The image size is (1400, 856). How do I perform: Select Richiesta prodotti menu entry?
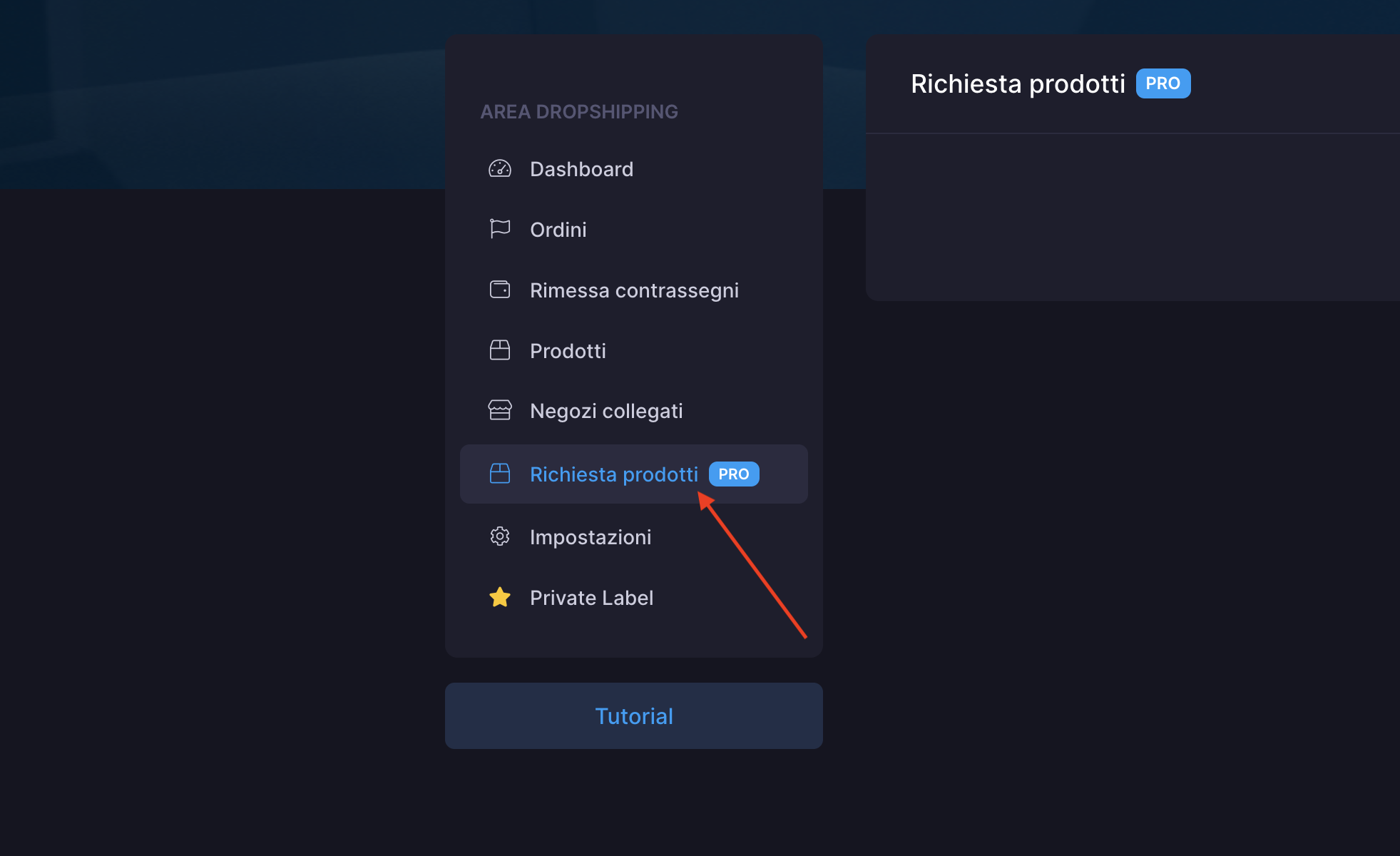tap(613, 474)
